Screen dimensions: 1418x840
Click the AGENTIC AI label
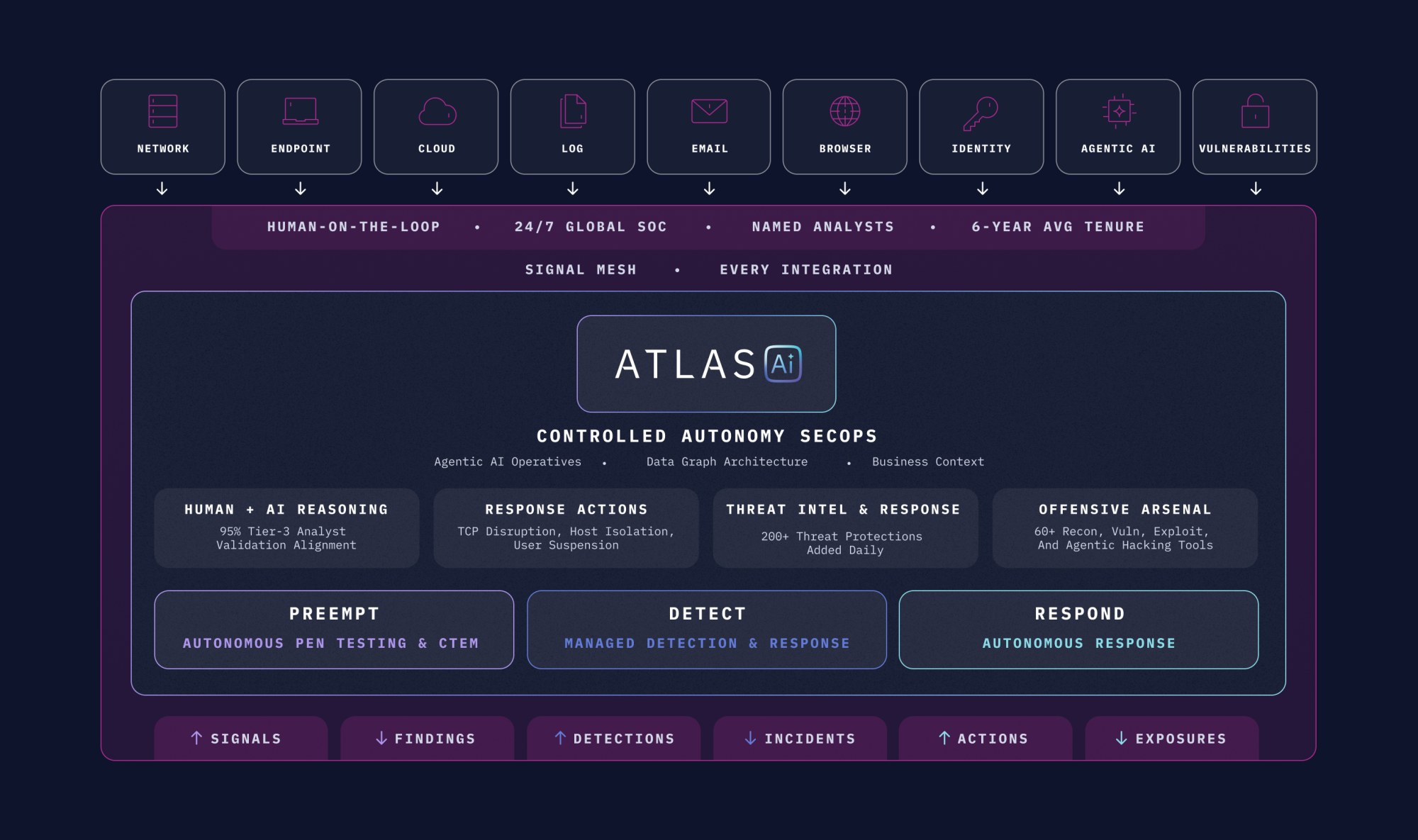(x=1118, y=149)
